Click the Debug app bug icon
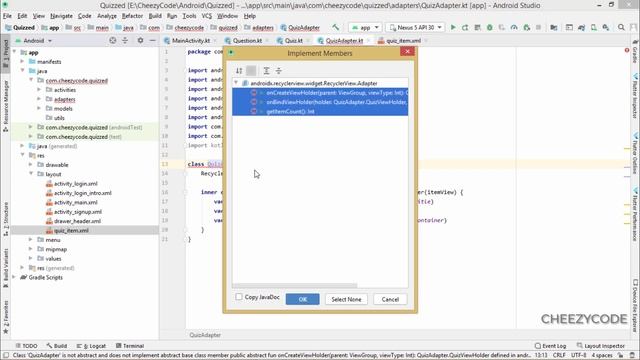The width and height of the screenshot is (640, 360). click(x=489, y=27)
